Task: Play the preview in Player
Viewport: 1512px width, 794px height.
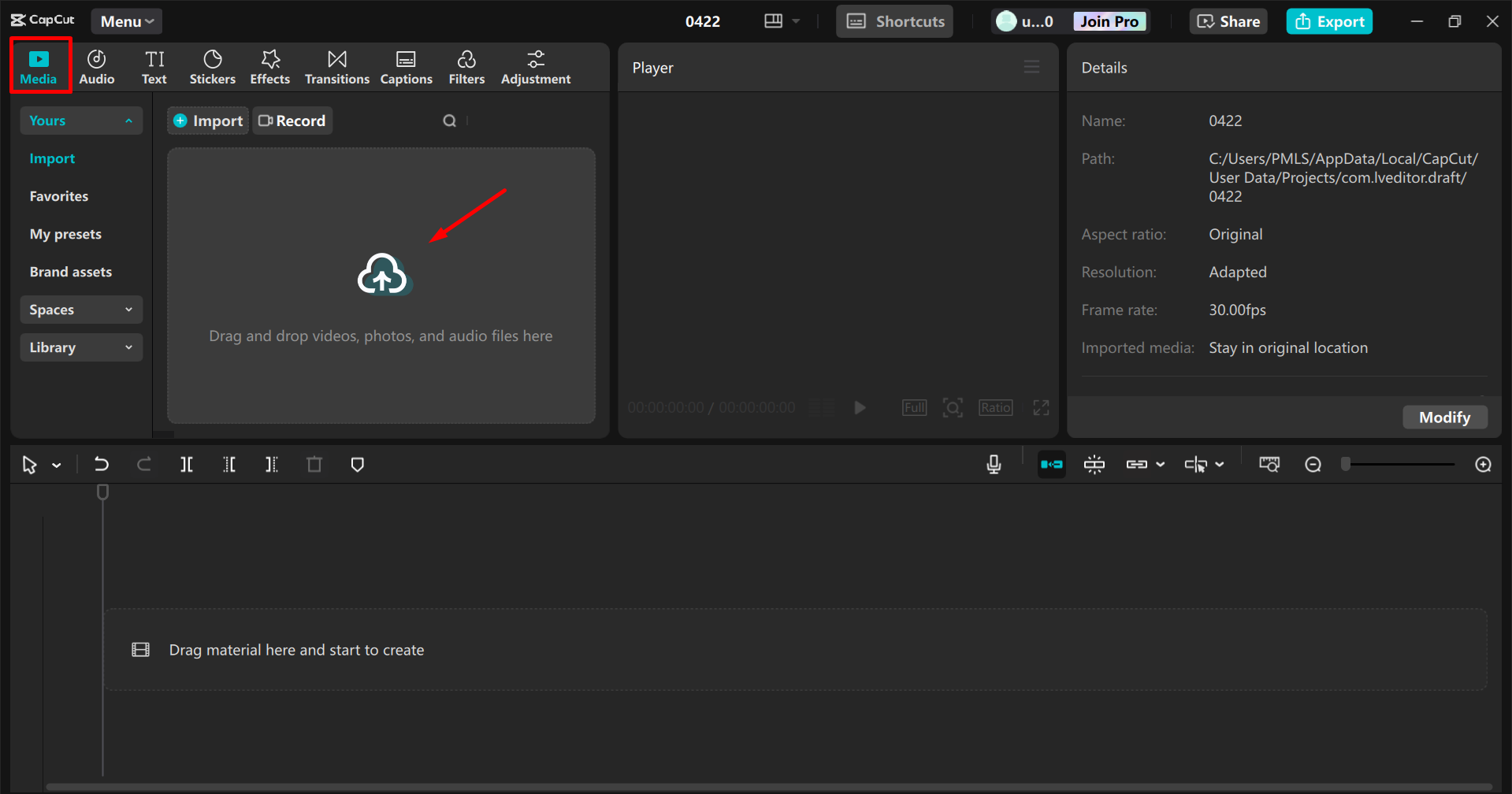Action: coord(860,407)
